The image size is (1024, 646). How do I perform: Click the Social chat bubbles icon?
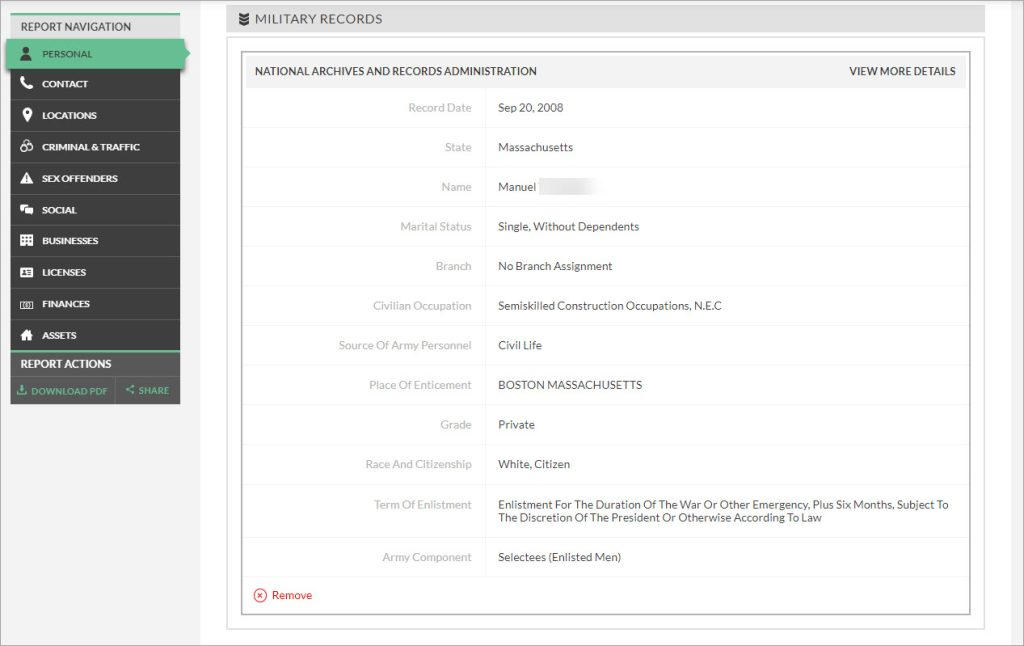26,209
